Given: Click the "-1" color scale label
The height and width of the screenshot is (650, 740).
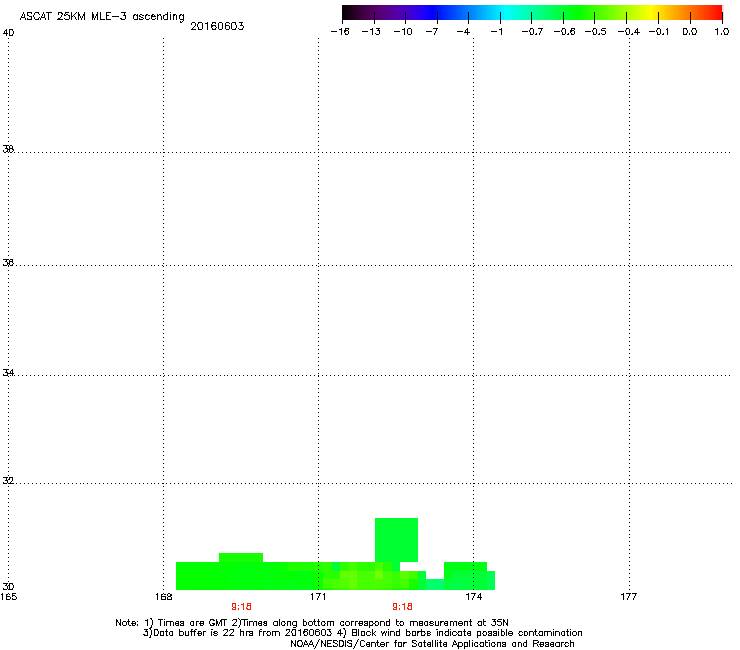Looking at the screenshot, I should 496,32.
